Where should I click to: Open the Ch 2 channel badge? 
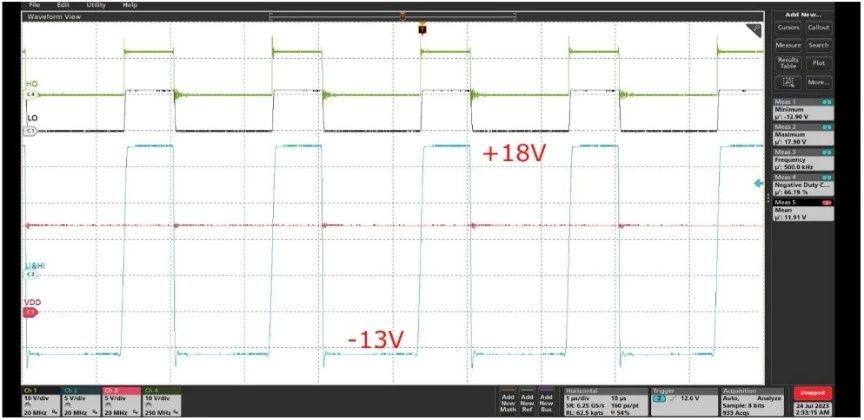coord(82,401)
